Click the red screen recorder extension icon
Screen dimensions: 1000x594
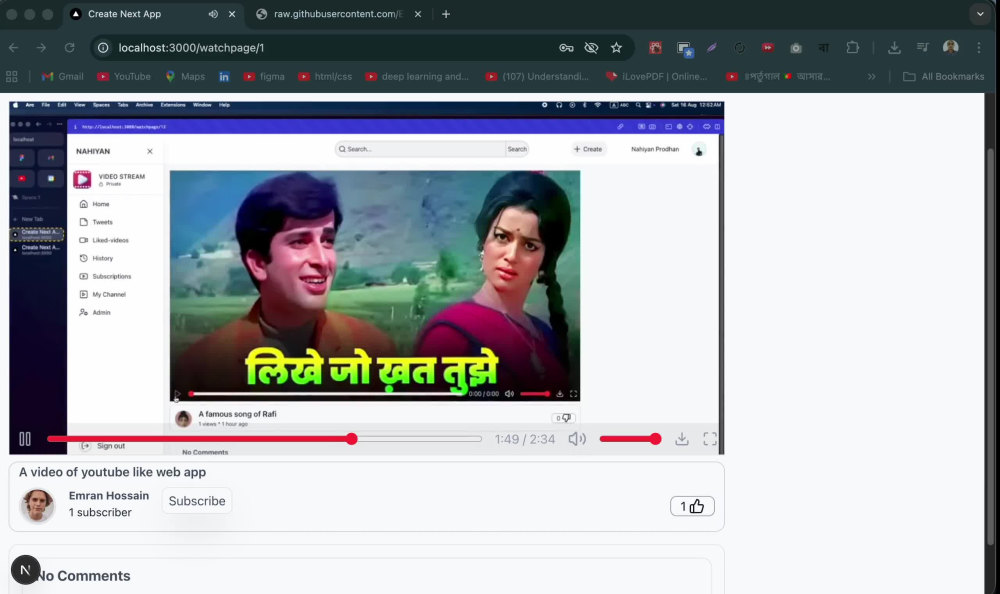coord(655,48)
